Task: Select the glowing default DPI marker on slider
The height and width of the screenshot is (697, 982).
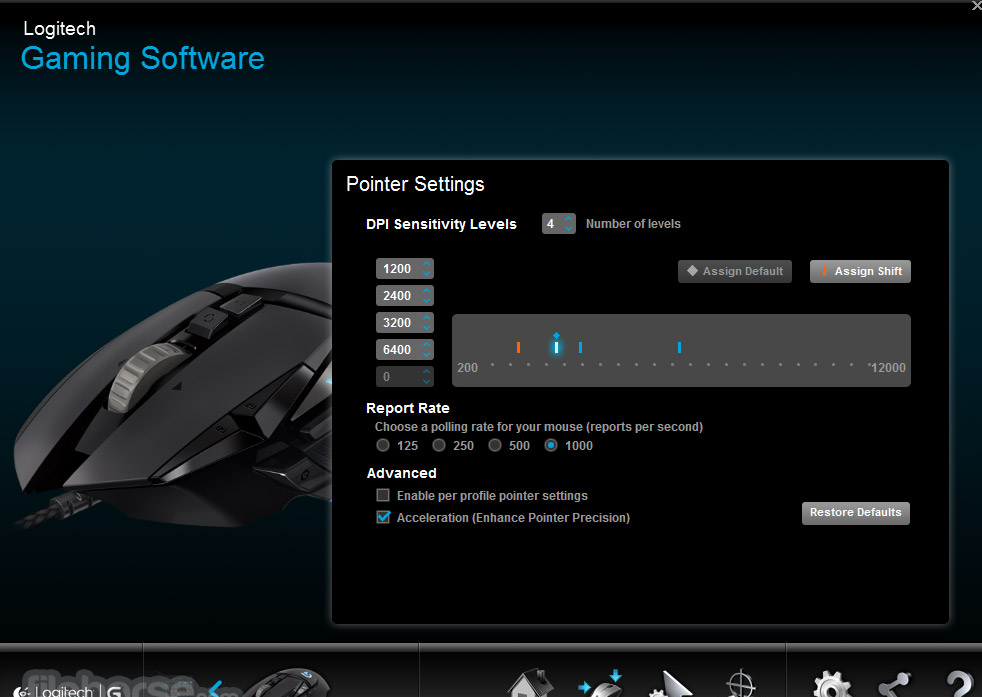Action: [x=556, y=346]
